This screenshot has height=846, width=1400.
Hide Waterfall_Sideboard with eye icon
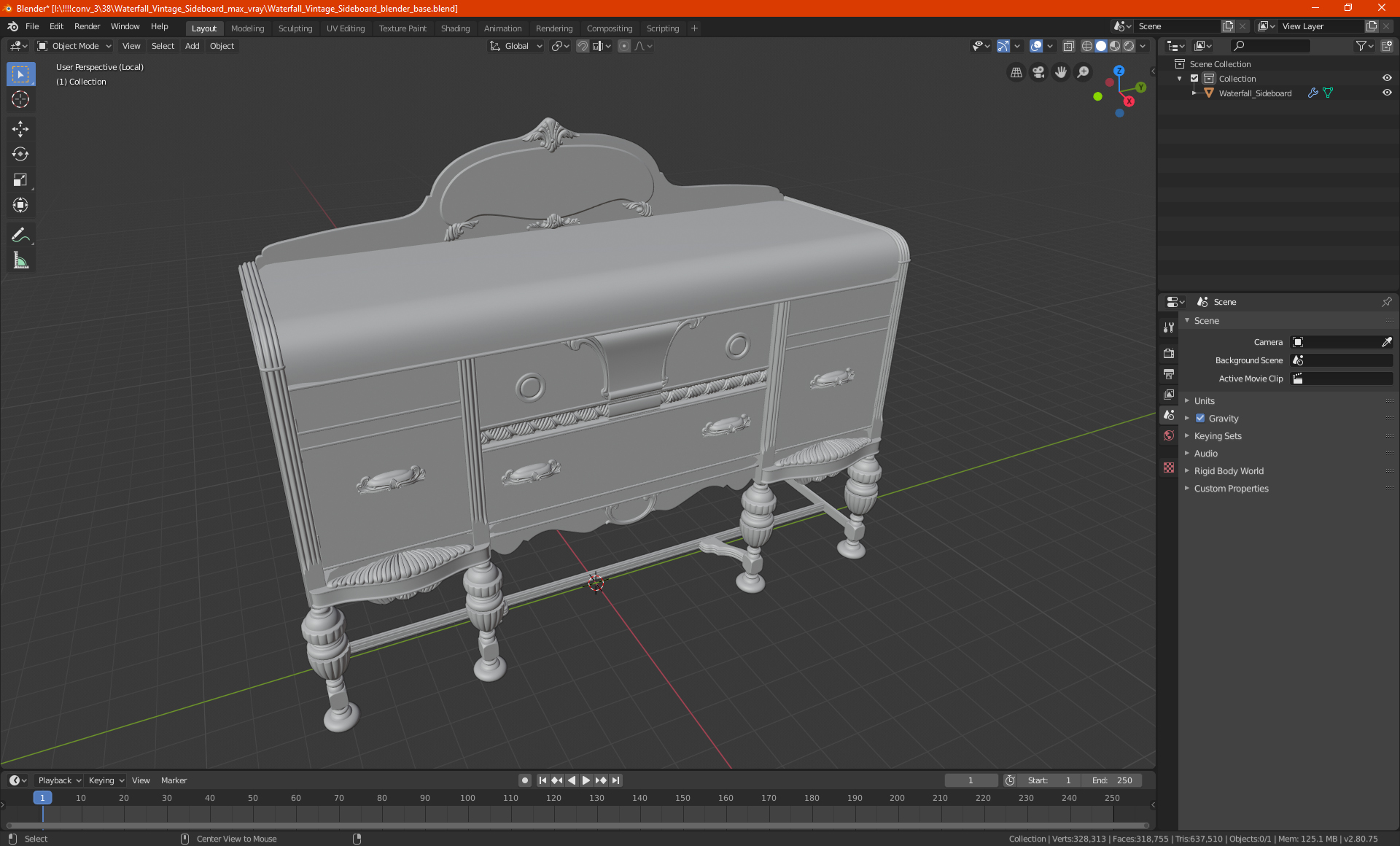[1387, 93]
